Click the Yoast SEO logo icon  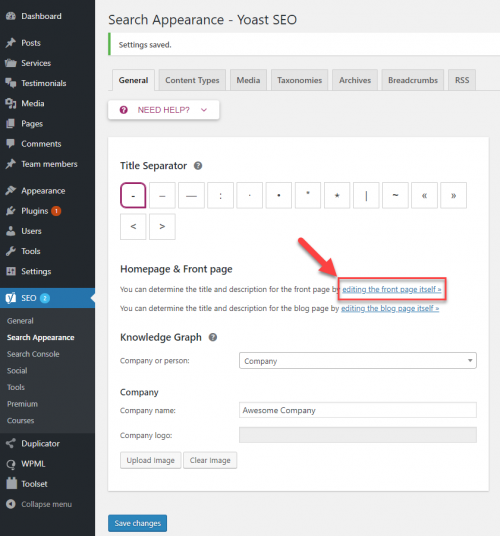click(11, 298)
